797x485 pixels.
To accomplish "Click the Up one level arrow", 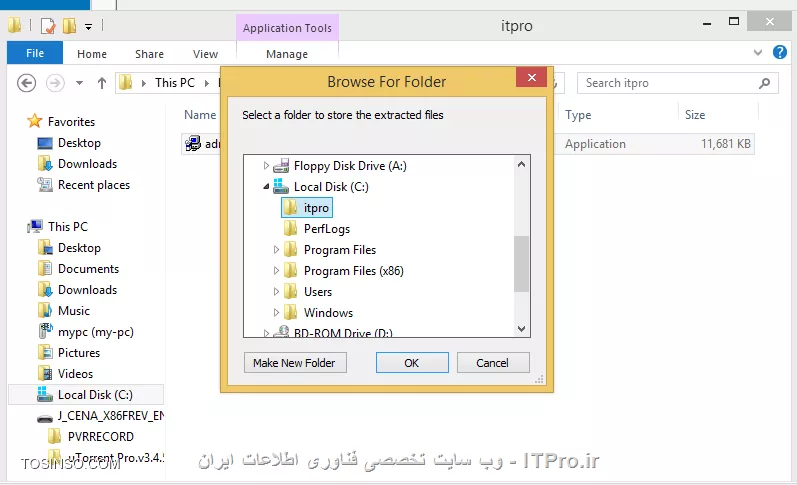I will tap(102, 83).
